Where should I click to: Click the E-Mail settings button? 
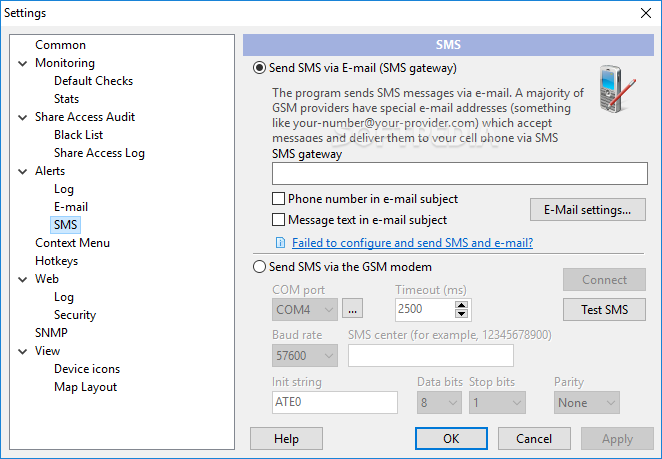tap(588, 209)
